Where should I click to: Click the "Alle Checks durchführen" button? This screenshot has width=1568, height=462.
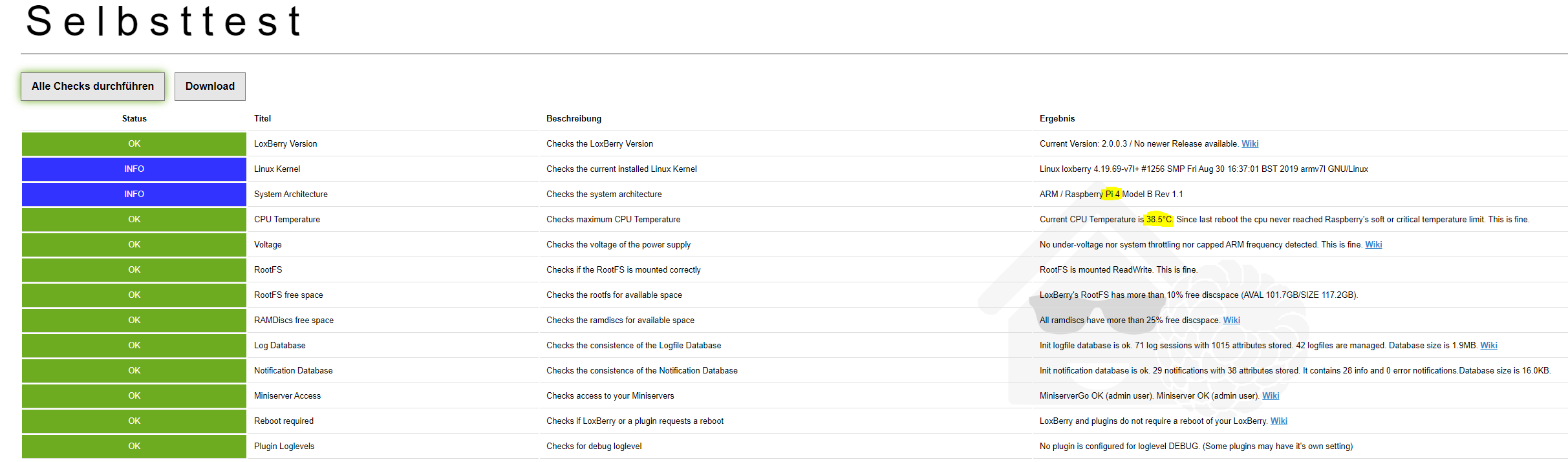[92, 87]
